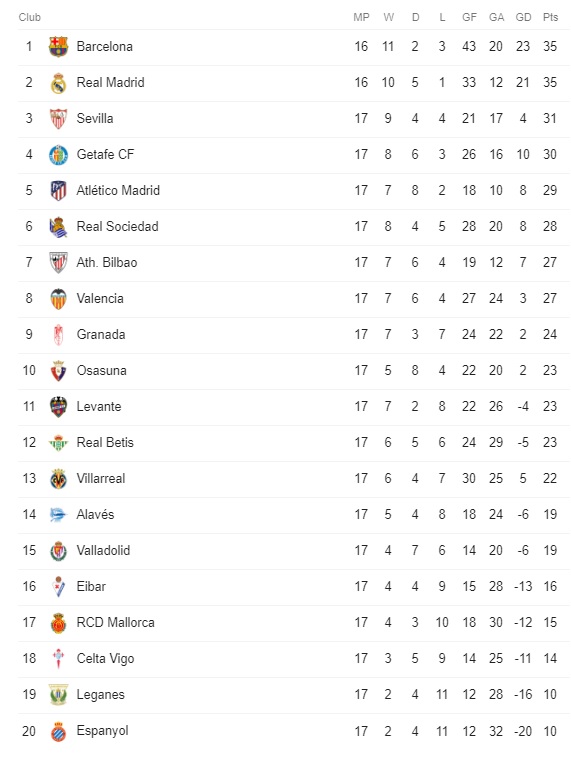Click the Alavés logo icon
The width and height of the screenshot is (571, 768).
[58, 515]
